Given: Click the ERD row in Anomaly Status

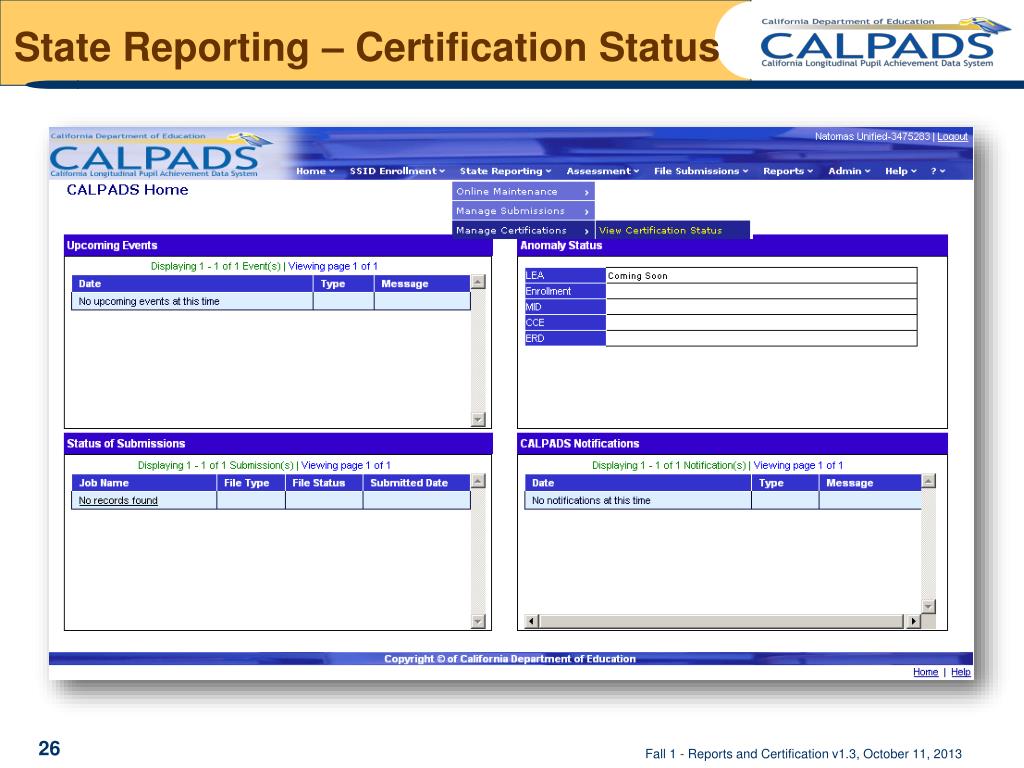Looking at the screenshot, I should [x=721, y=338].
